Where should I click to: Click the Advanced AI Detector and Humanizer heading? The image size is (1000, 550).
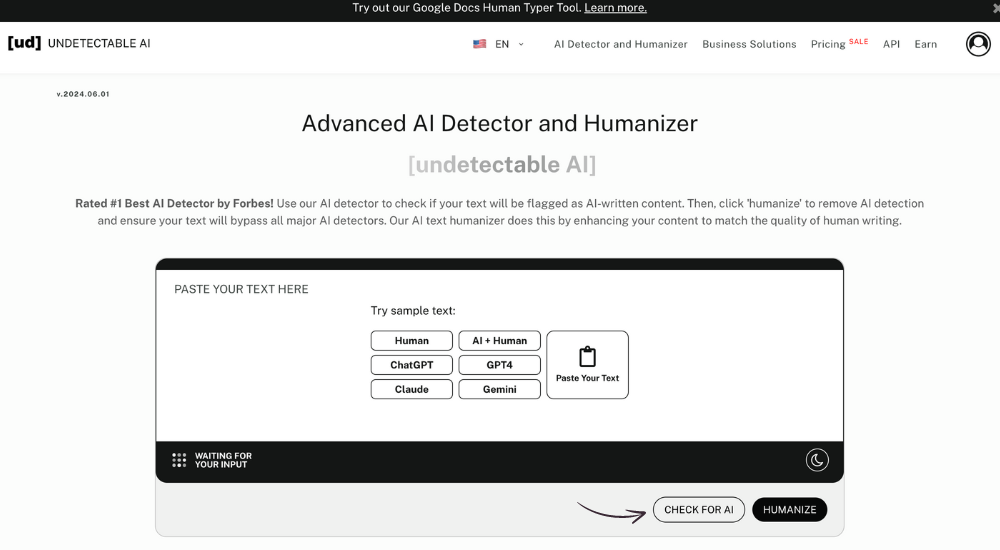pyautogui.click(x=499, y=123)
